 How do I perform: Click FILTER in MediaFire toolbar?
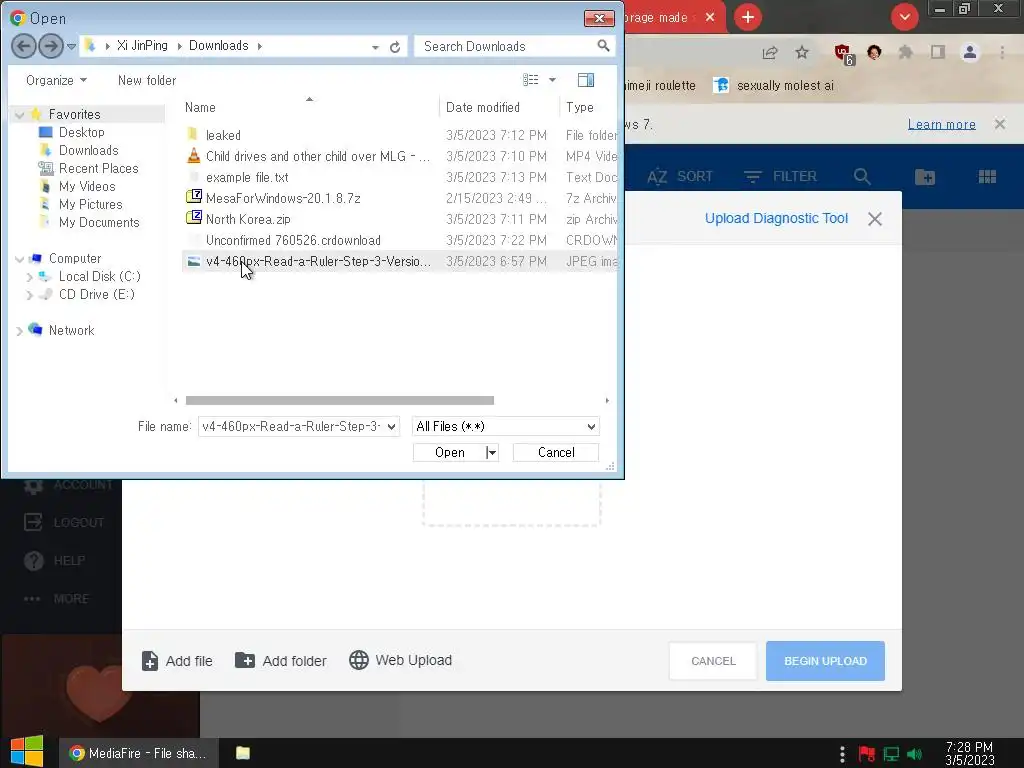780,176
